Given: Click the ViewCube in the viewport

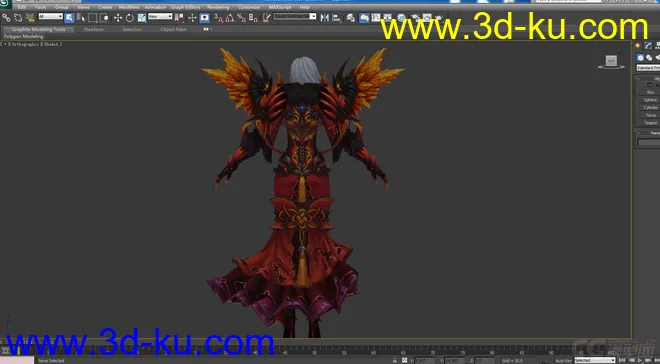Looking at the screenshot, I should tap(611, 62).
